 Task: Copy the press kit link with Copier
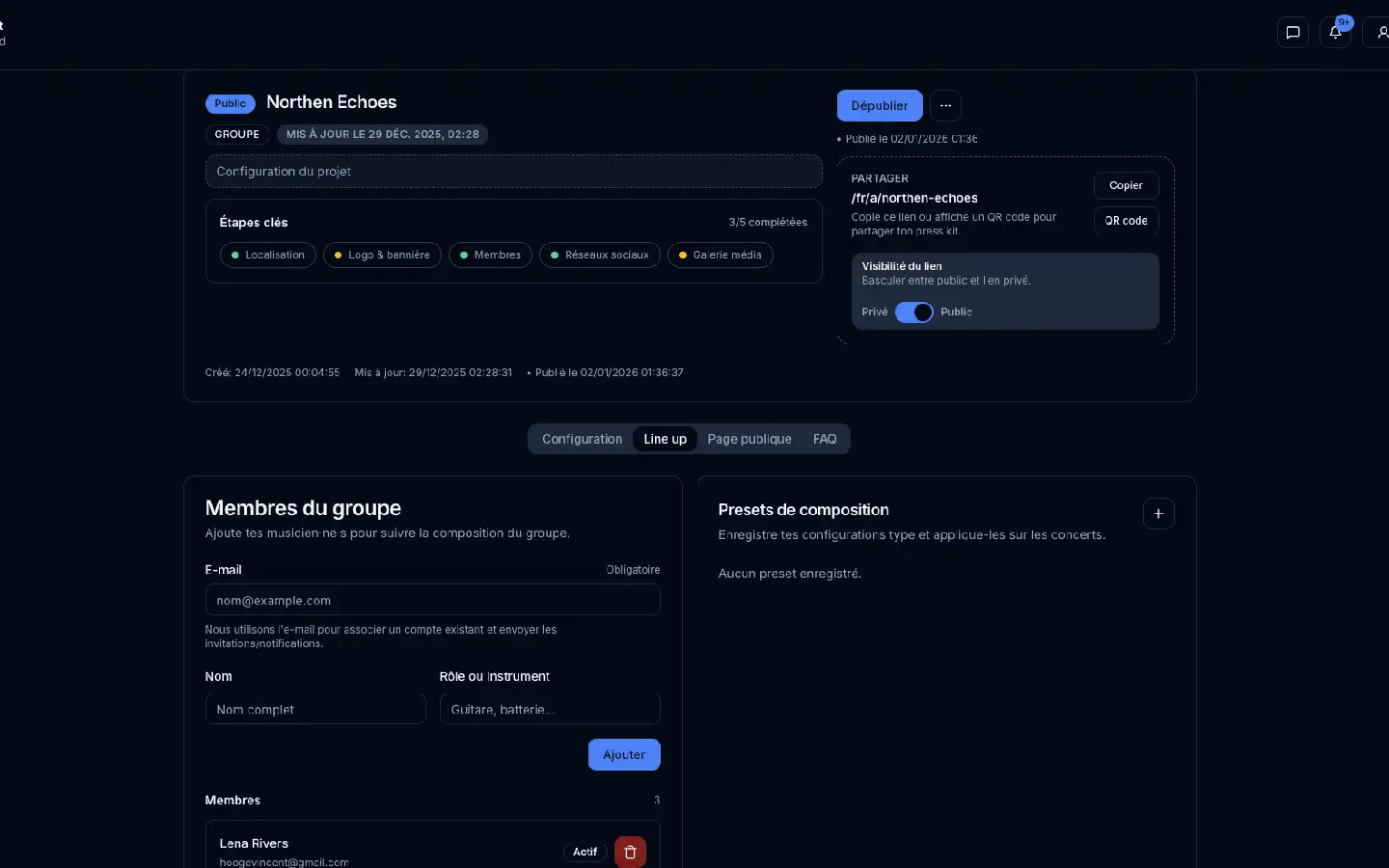1126,185
